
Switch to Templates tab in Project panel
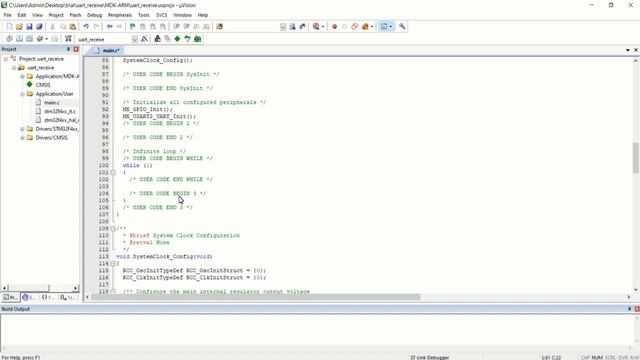(67, 297)
